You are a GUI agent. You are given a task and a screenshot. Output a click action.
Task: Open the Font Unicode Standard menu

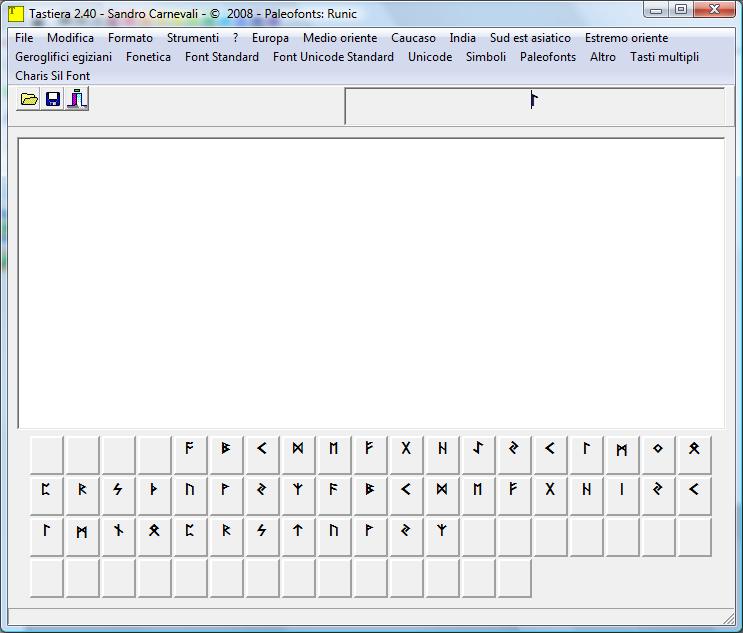(333, 57)
